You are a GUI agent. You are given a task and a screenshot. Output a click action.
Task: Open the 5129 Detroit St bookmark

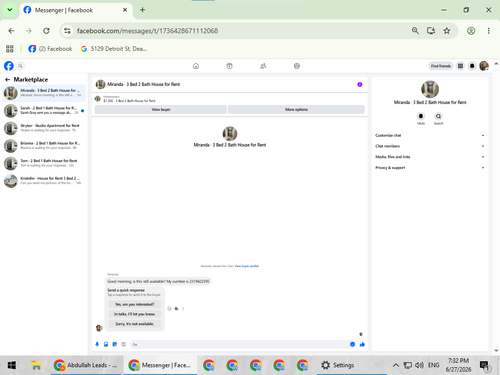(x=114, y=49)
